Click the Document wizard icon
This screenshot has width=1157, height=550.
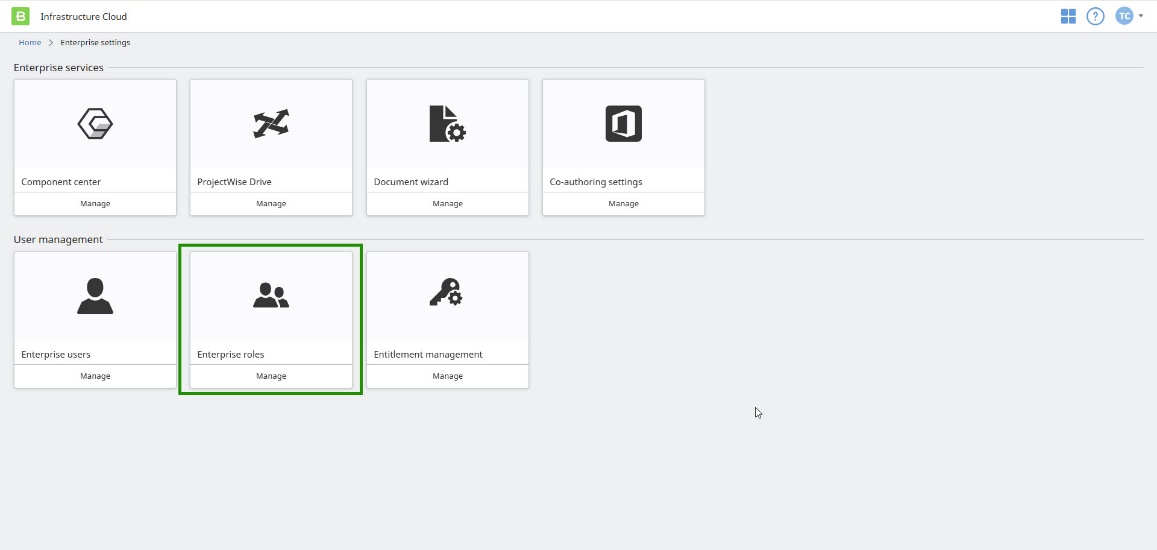coord(447,124)
